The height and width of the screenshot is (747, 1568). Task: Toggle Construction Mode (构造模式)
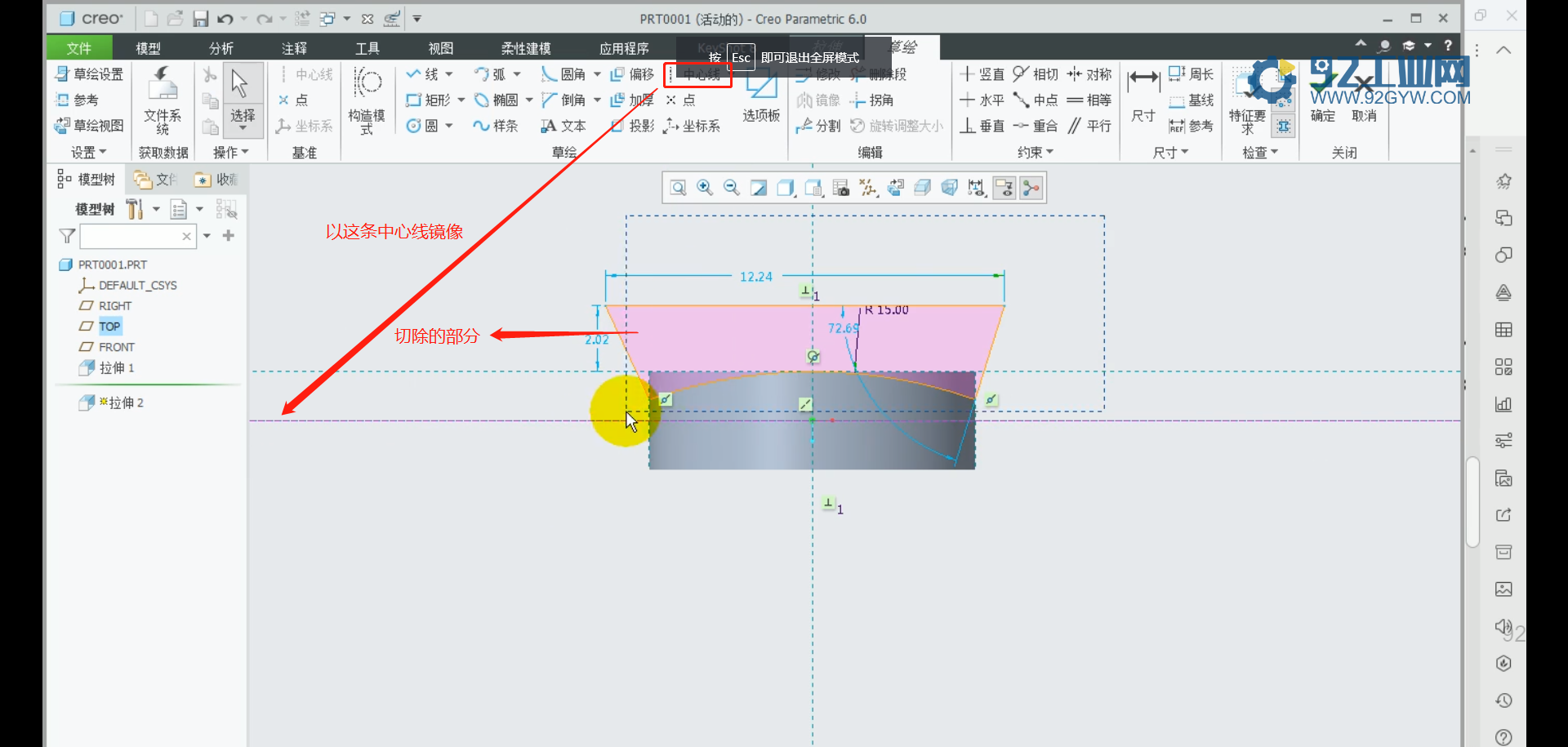367,100
